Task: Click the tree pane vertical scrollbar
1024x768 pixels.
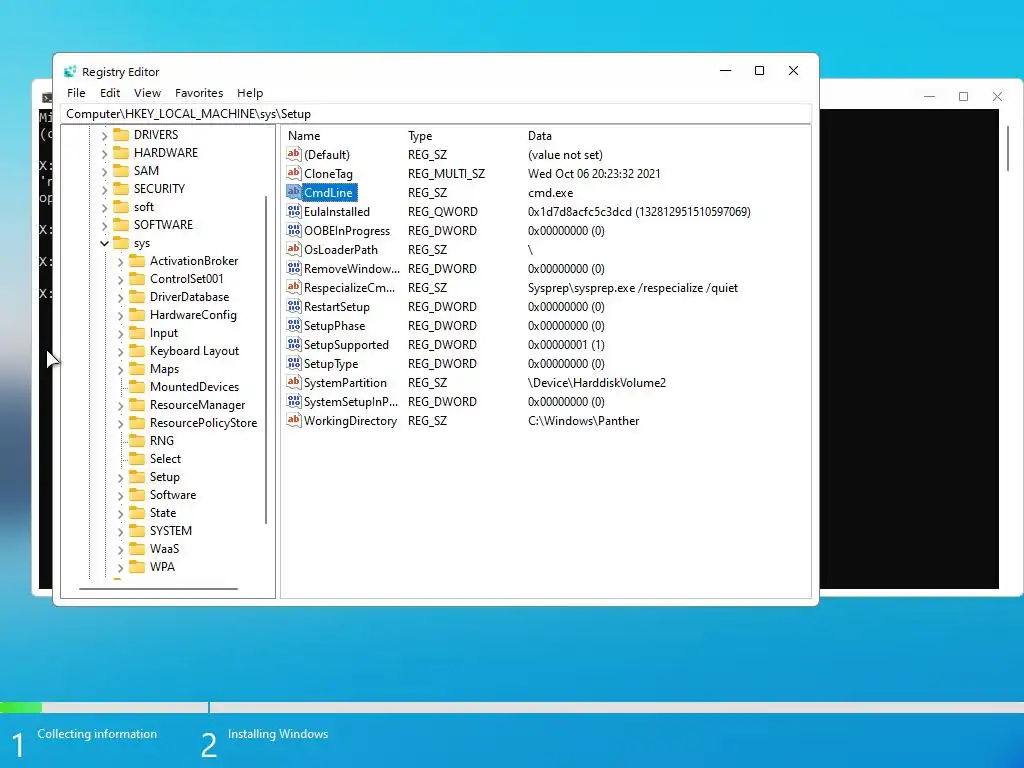Action: pyautogui.click(x=266, y=359)
